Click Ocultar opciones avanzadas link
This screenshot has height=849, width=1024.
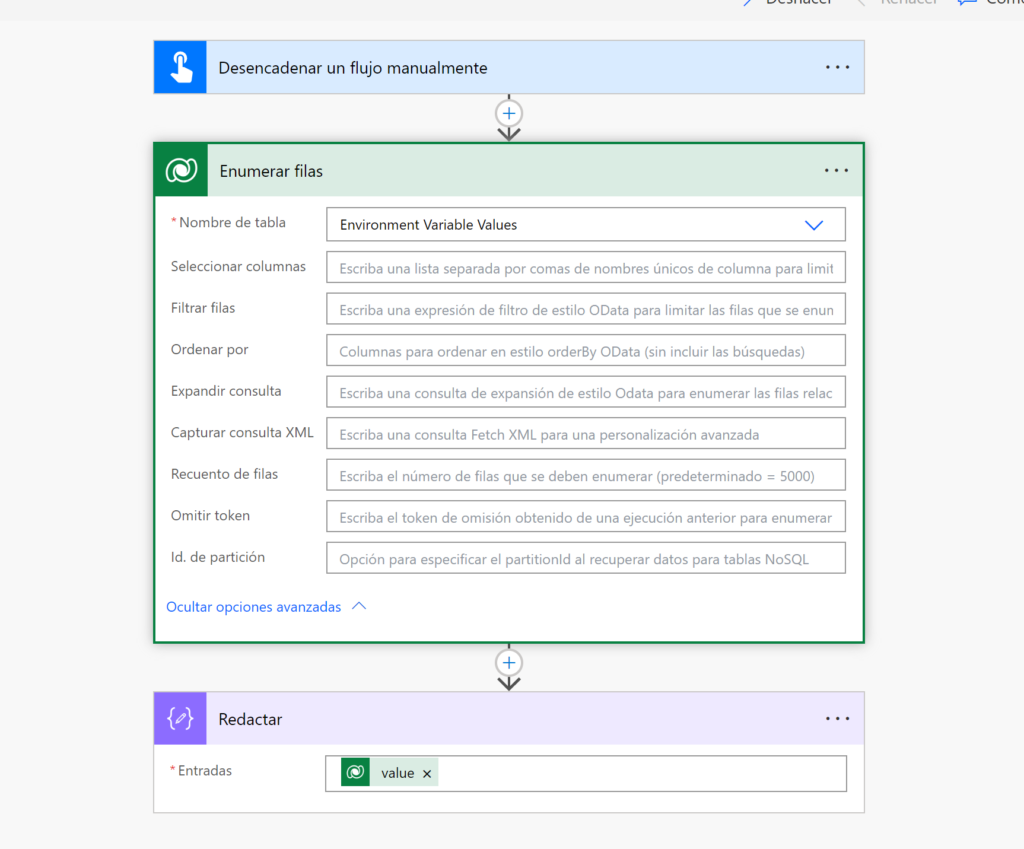click(253, 607)
